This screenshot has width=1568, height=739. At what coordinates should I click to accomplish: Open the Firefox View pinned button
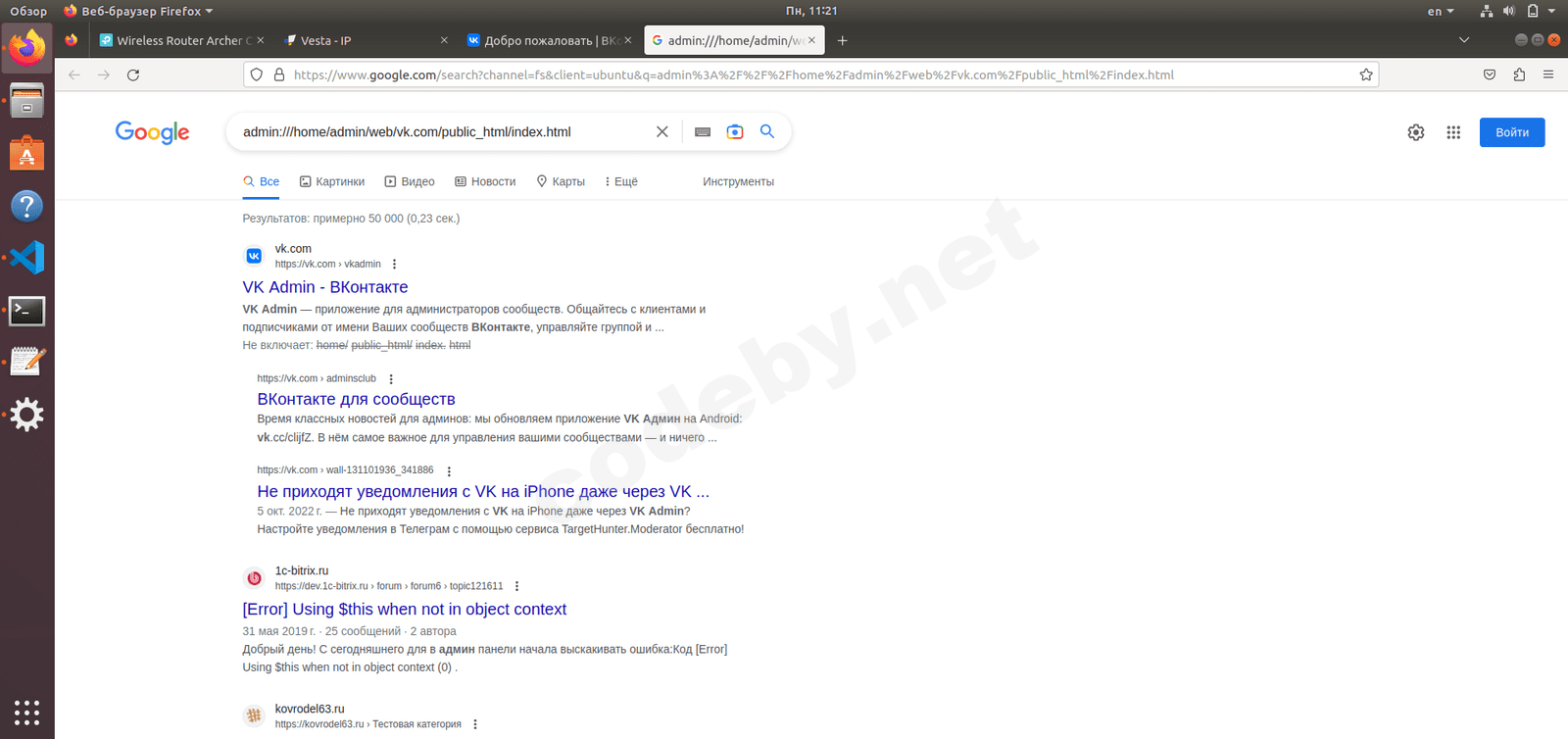point(72,40)
